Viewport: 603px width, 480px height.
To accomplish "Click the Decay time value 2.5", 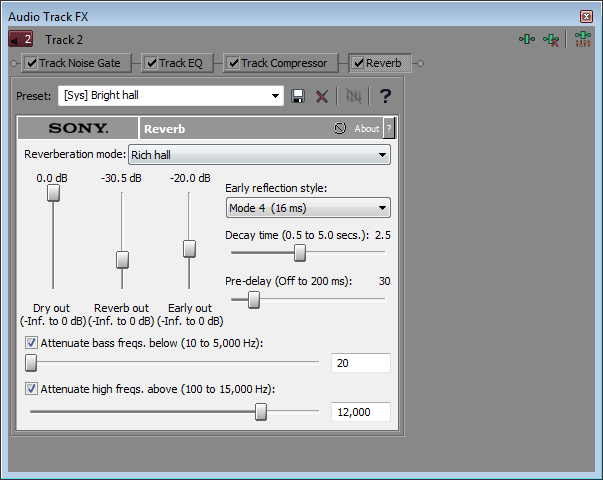I will click(383, 235).
